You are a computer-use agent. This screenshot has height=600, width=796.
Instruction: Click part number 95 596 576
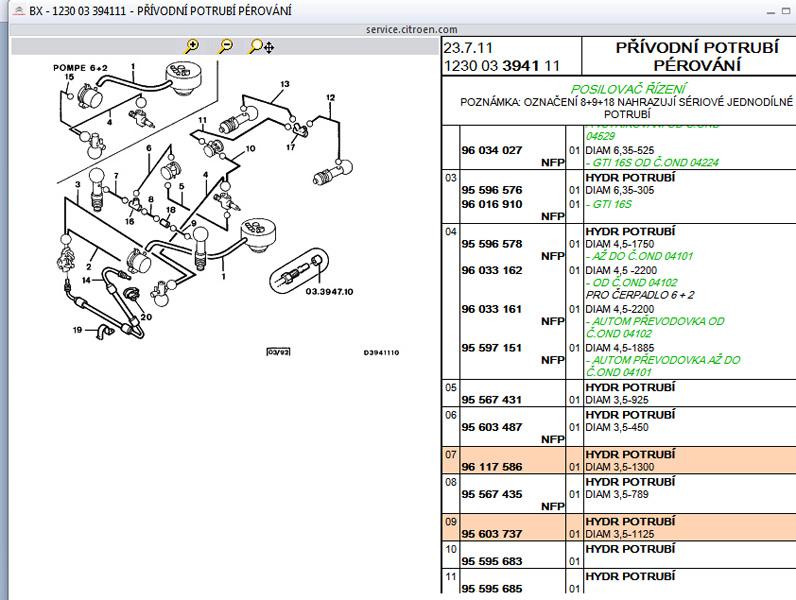pyautogui.click(x=491, y=190)
